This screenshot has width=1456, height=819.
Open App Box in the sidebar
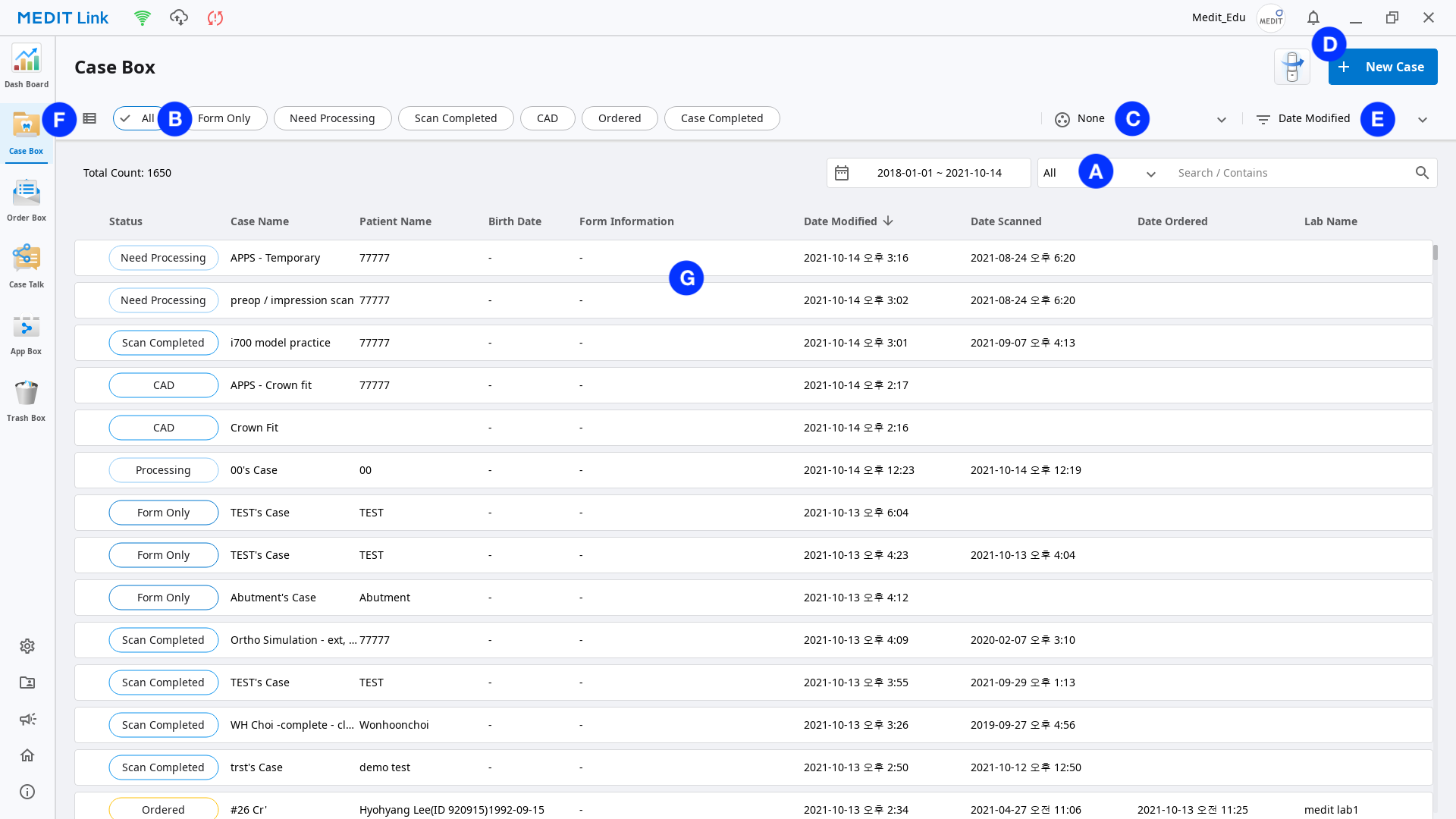point(27,334)
